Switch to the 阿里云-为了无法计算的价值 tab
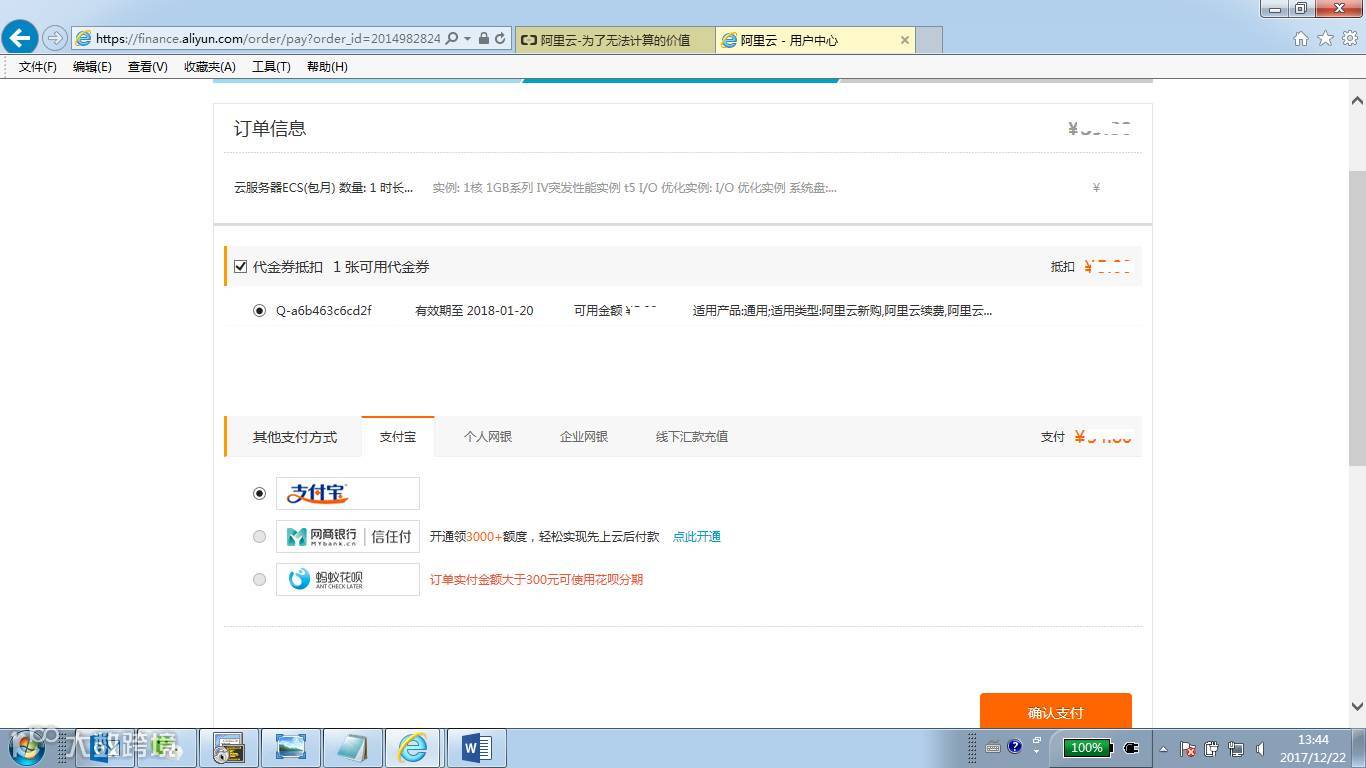 pos(615,40)
